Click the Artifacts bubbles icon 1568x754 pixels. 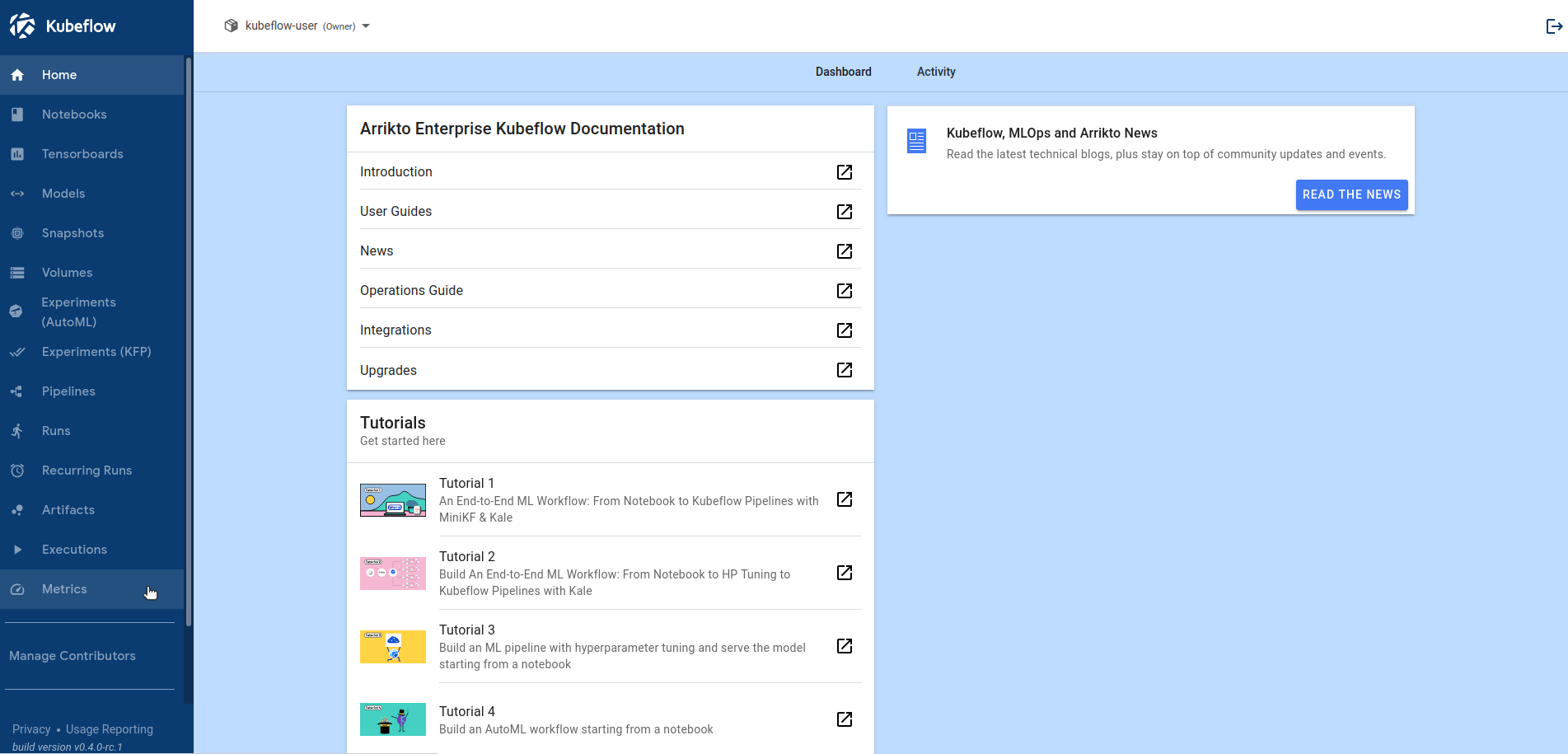17,510
